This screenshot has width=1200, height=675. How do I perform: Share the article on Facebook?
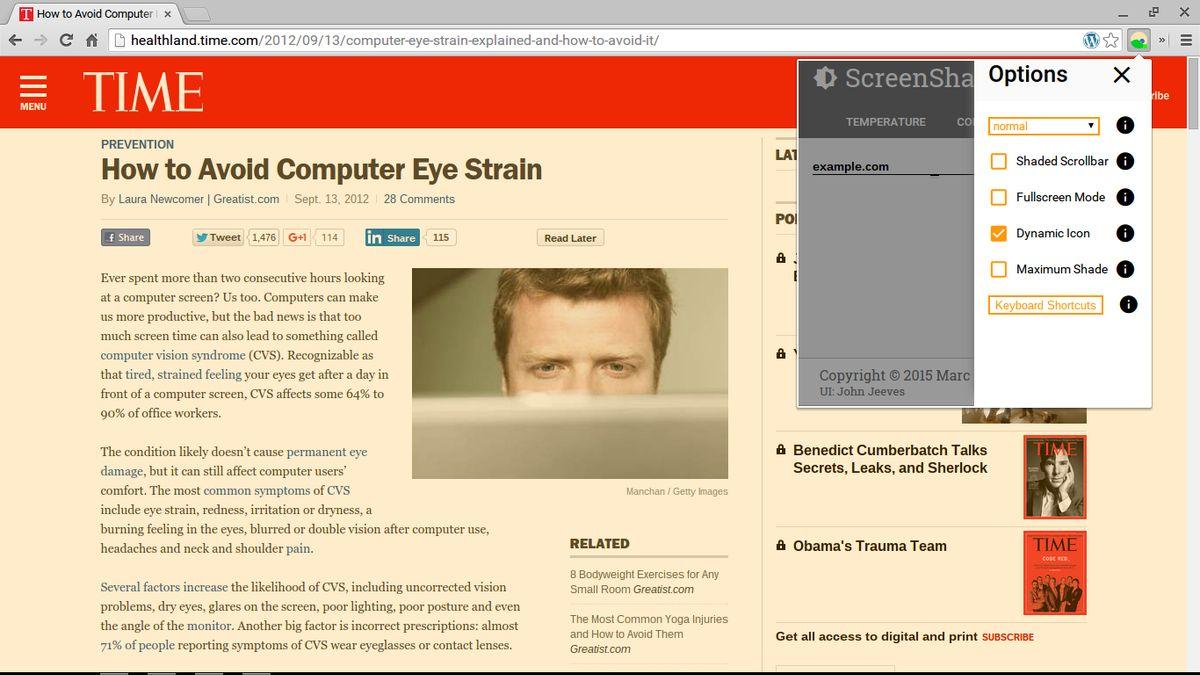pyautogui.click(x=125, y=238)
